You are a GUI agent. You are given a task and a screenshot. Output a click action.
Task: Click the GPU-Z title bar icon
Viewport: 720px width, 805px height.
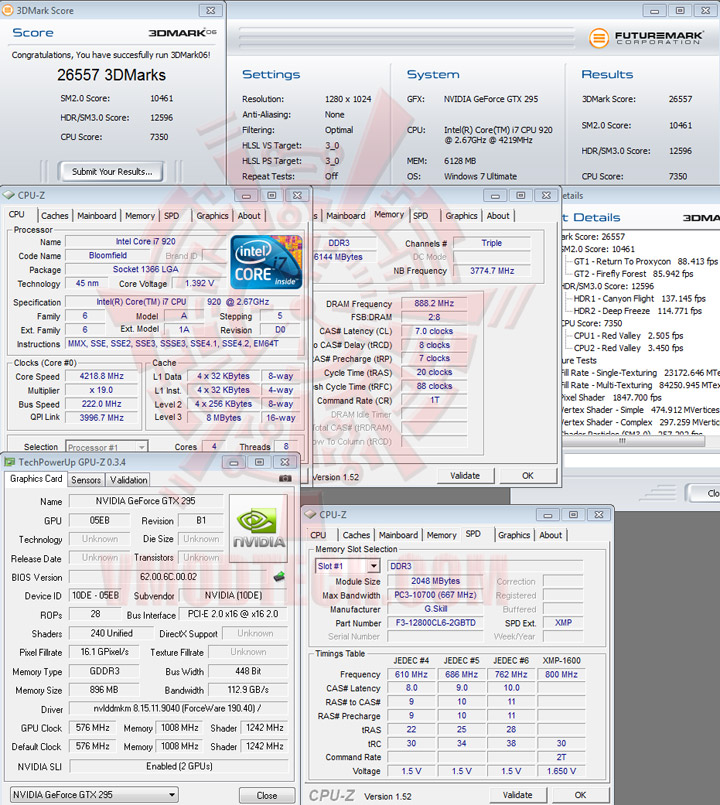coord(10,462)
